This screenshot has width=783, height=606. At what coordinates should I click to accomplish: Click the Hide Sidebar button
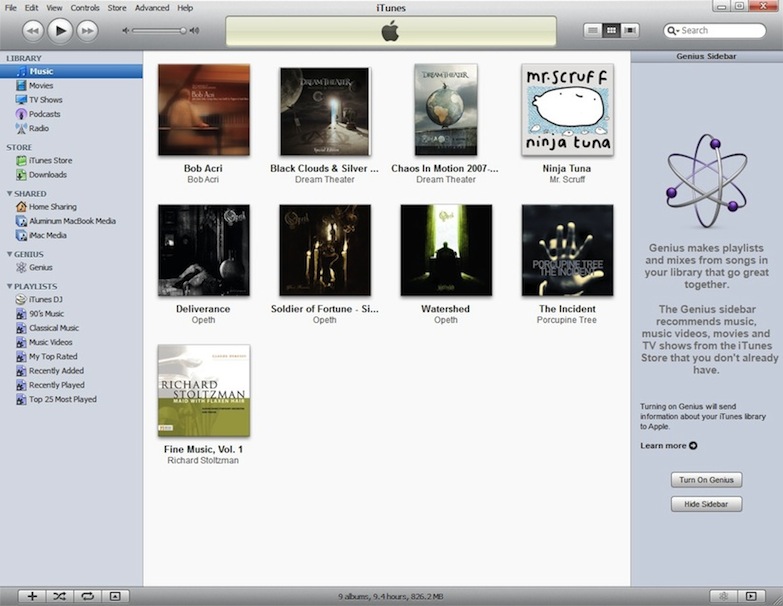(706, 504)
